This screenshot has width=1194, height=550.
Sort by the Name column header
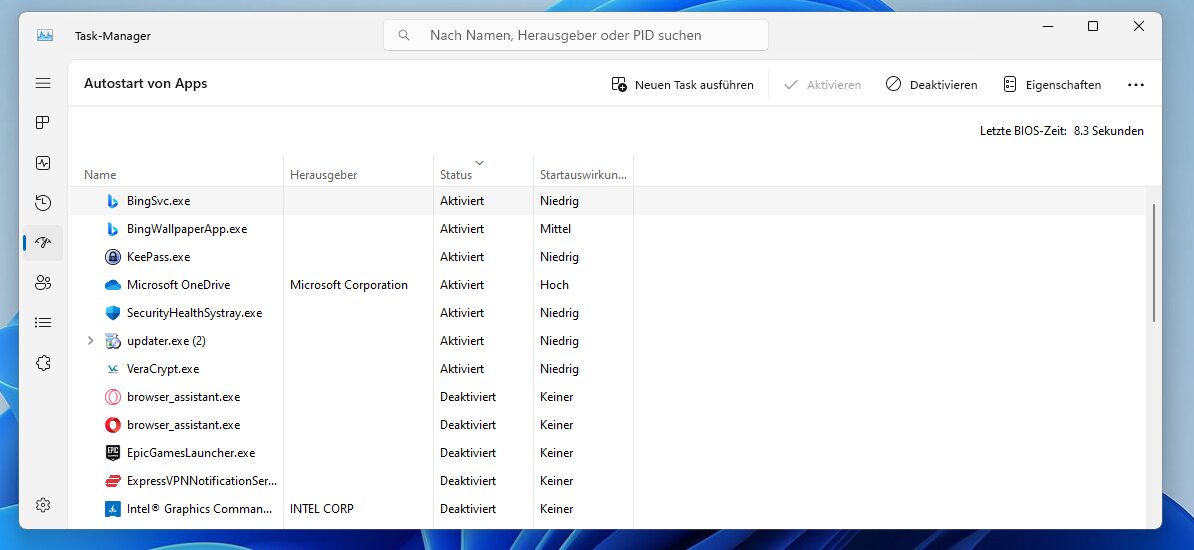click(x=100, y=175)
